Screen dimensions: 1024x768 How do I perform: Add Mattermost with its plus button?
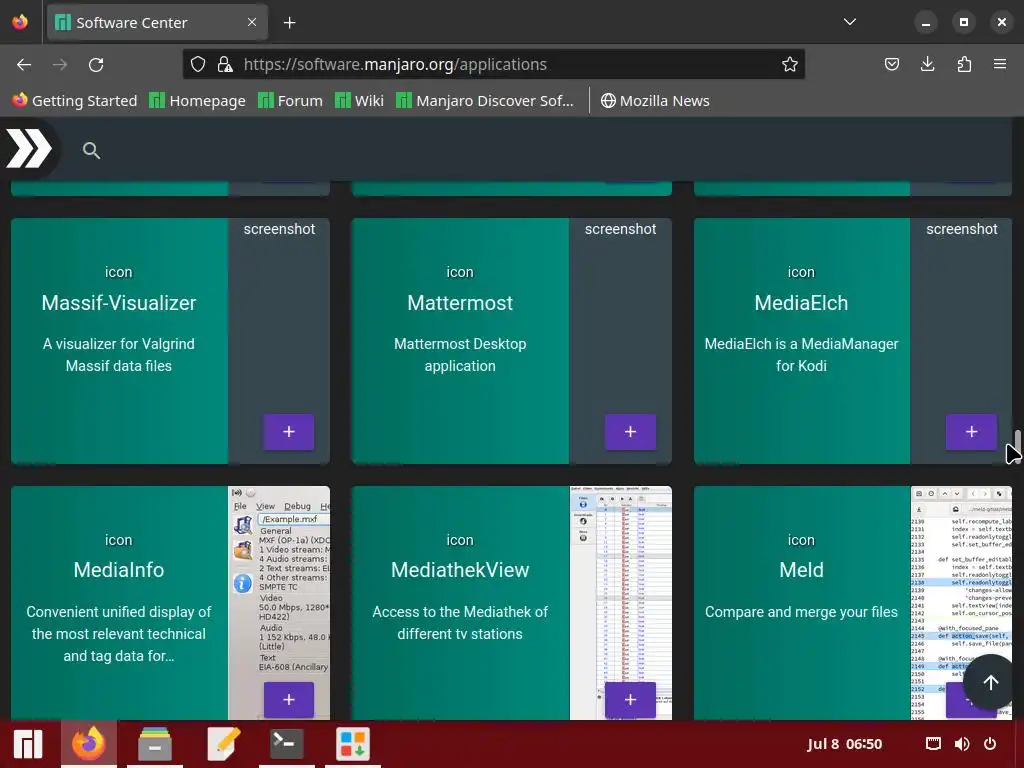tap(630, 432)
